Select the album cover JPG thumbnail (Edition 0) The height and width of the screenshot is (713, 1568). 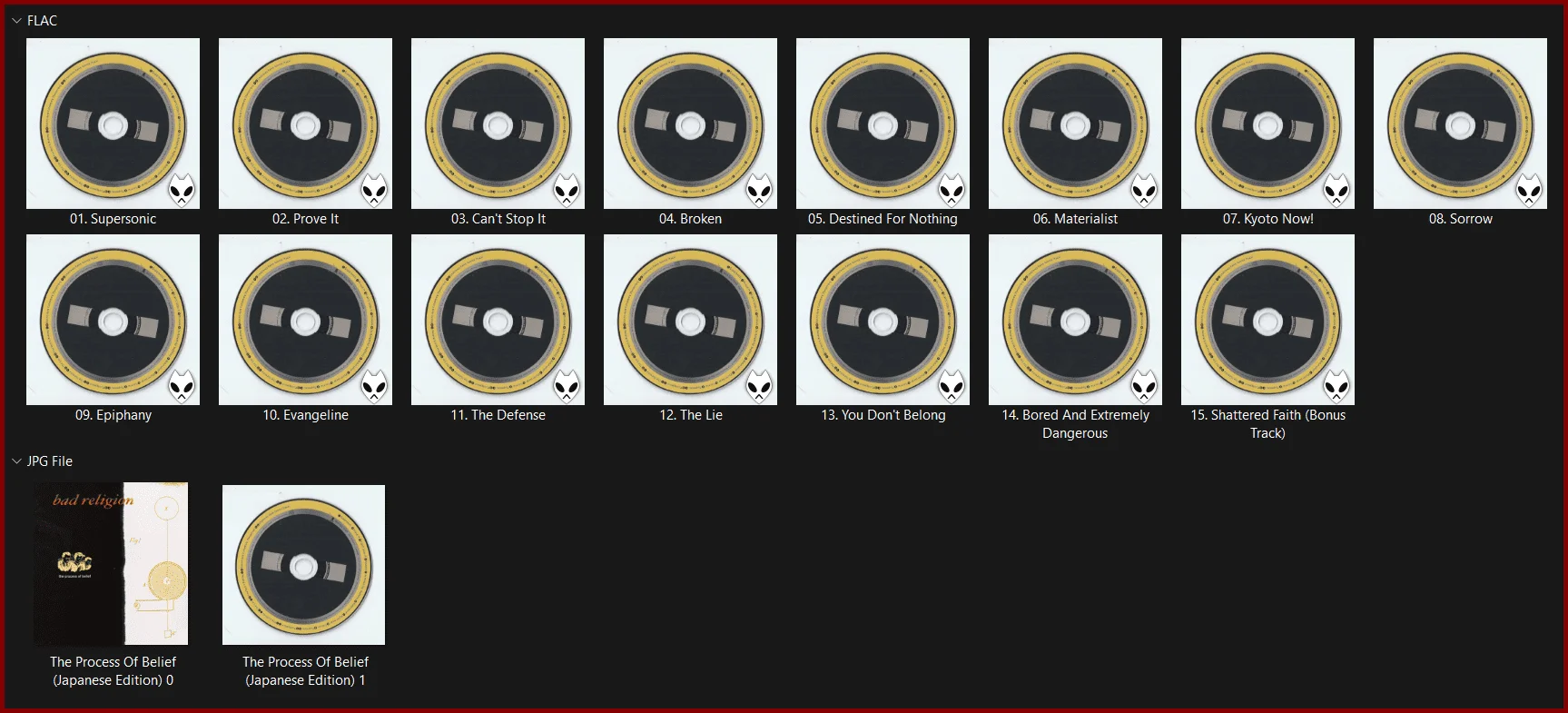tap(112, 563)
